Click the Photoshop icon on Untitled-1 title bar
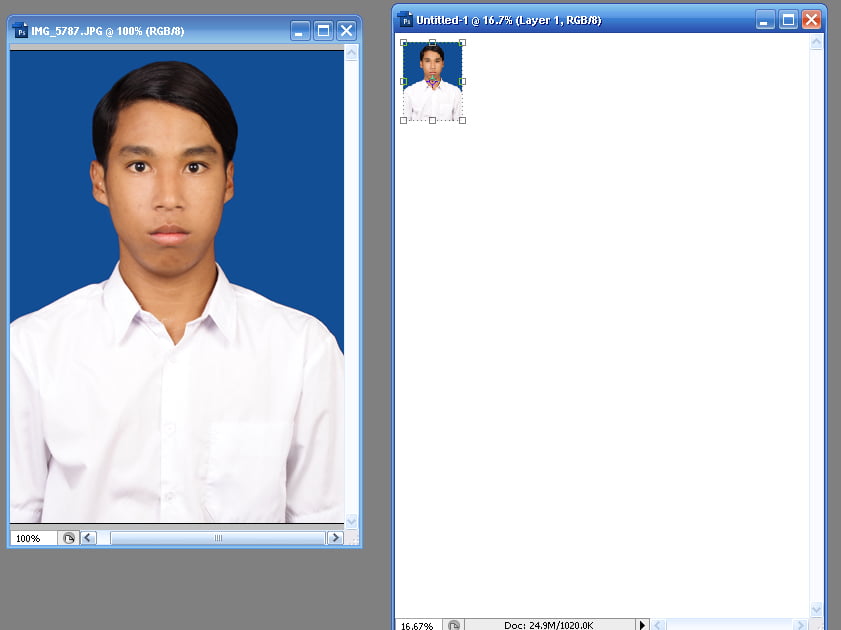 (x=404, y=19)
